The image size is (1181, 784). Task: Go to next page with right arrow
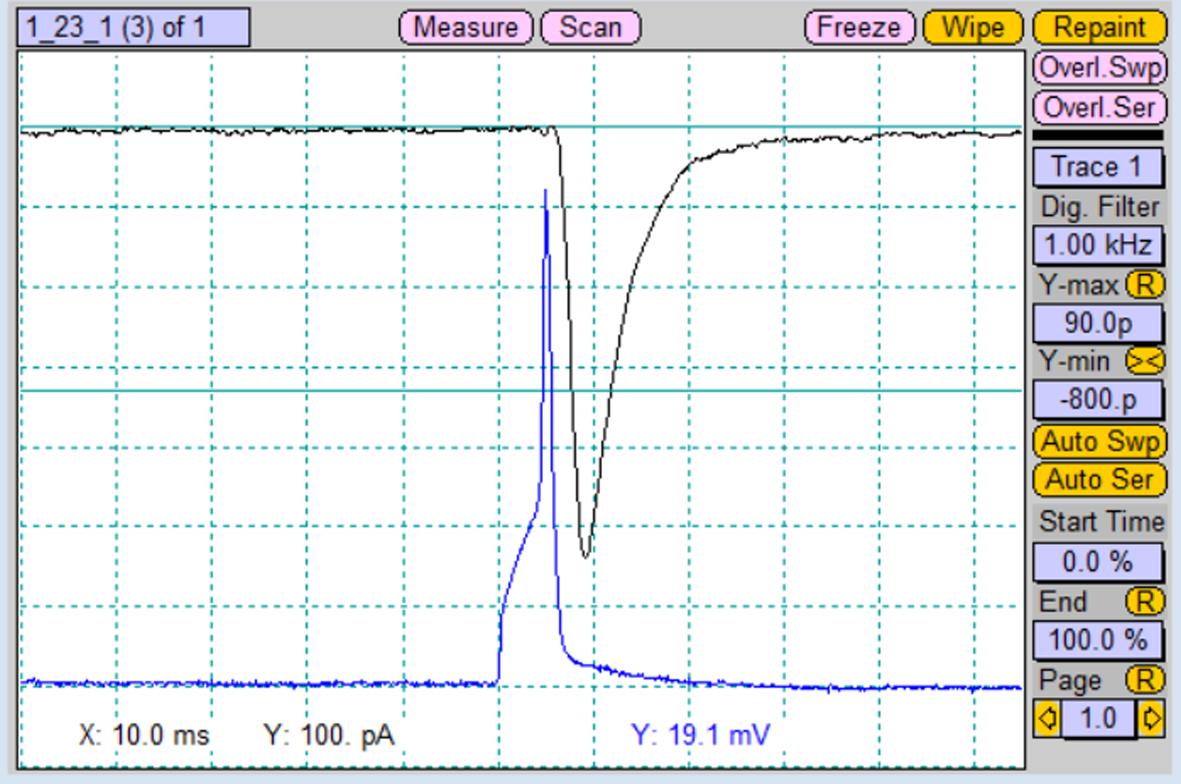[x=1150, y=718]
